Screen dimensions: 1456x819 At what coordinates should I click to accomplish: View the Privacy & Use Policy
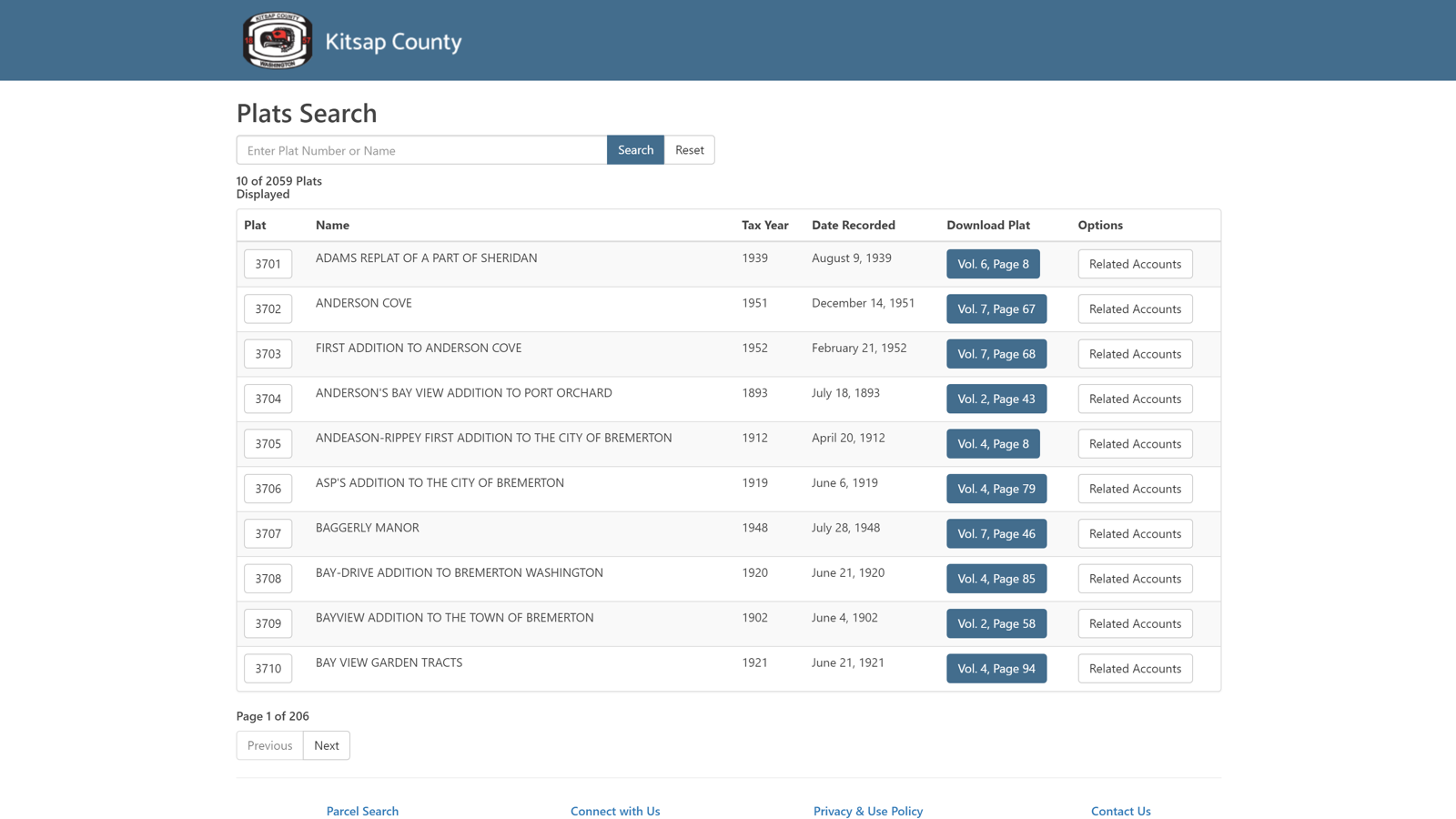click(x=868, y=811)
